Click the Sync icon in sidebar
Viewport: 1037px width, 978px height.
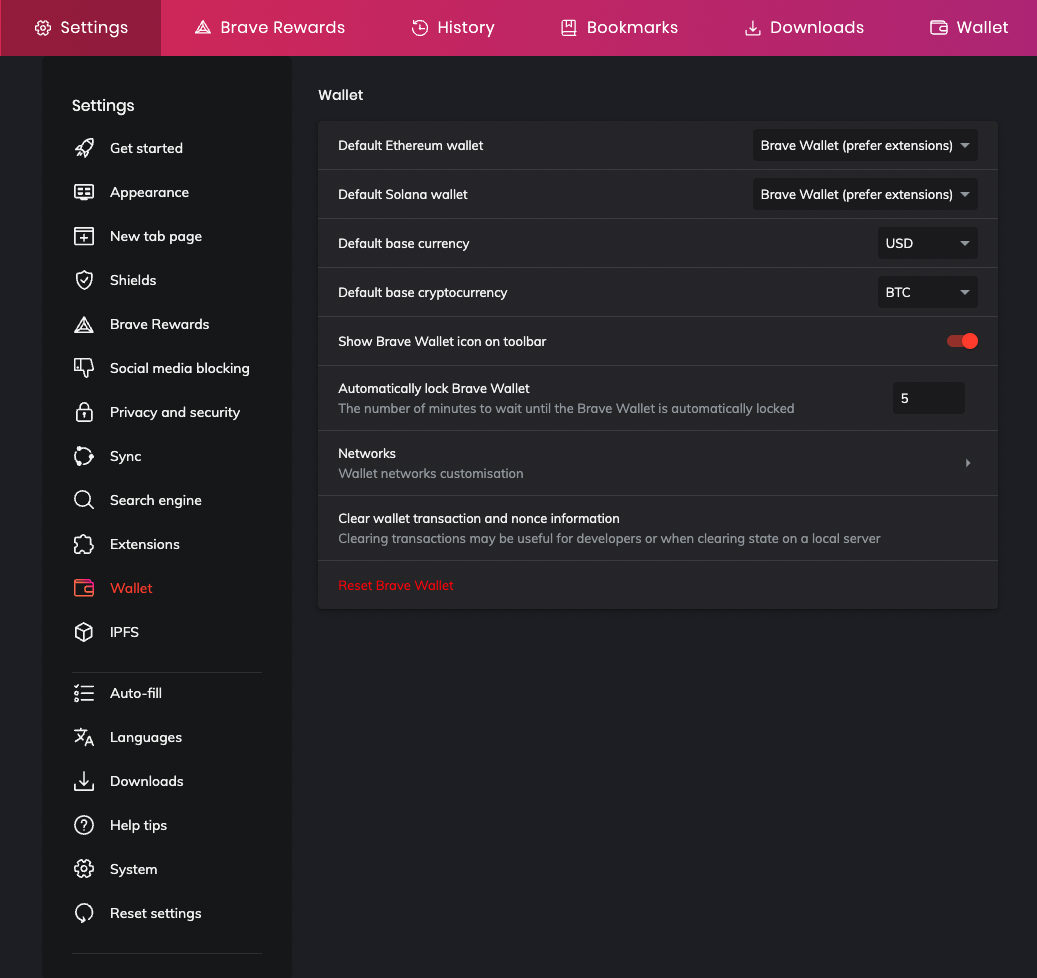(84, 456)
